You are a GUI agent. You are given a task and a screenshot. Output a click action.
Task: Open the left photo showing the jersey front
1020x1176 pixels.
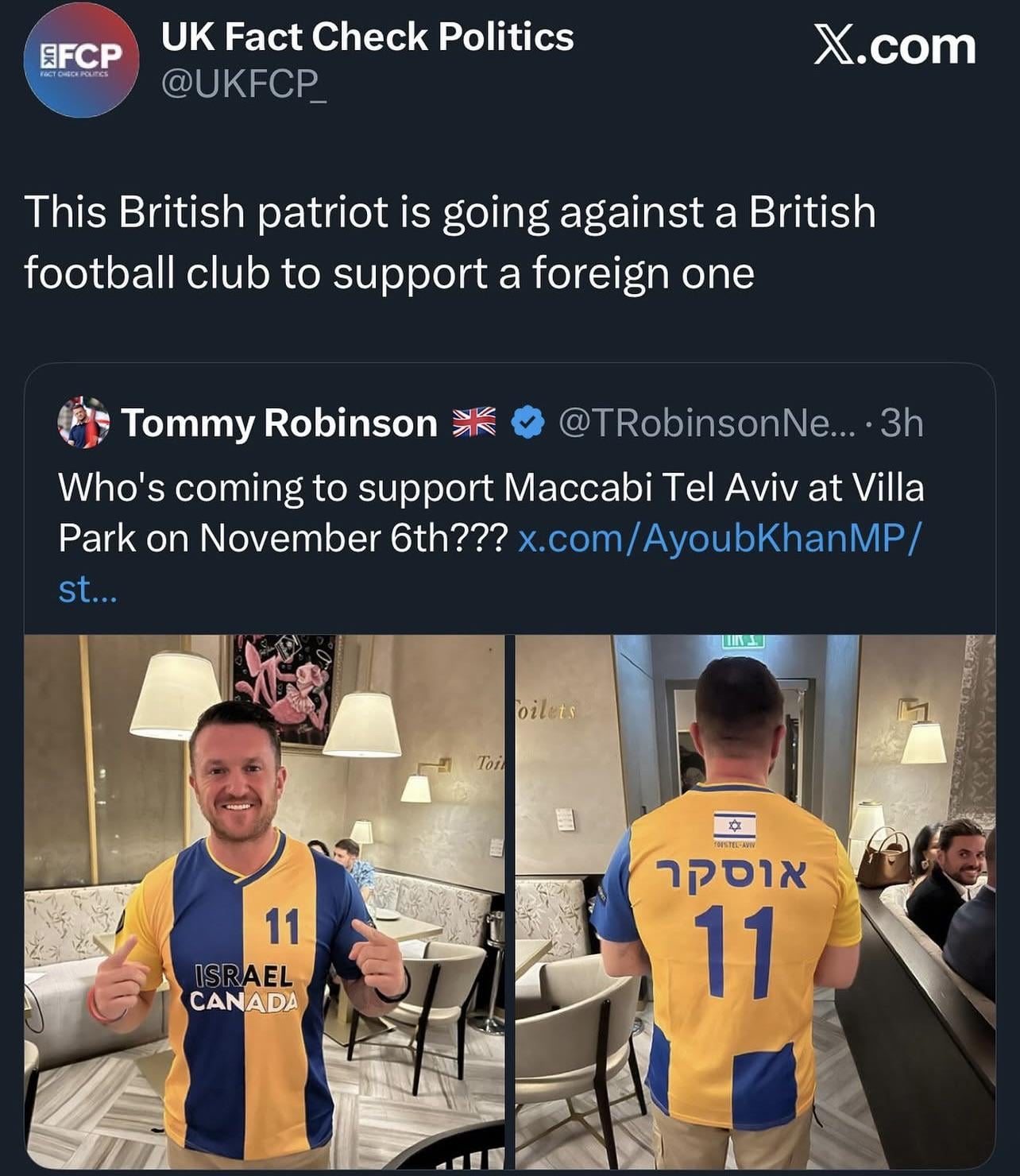tap(265, 901)
